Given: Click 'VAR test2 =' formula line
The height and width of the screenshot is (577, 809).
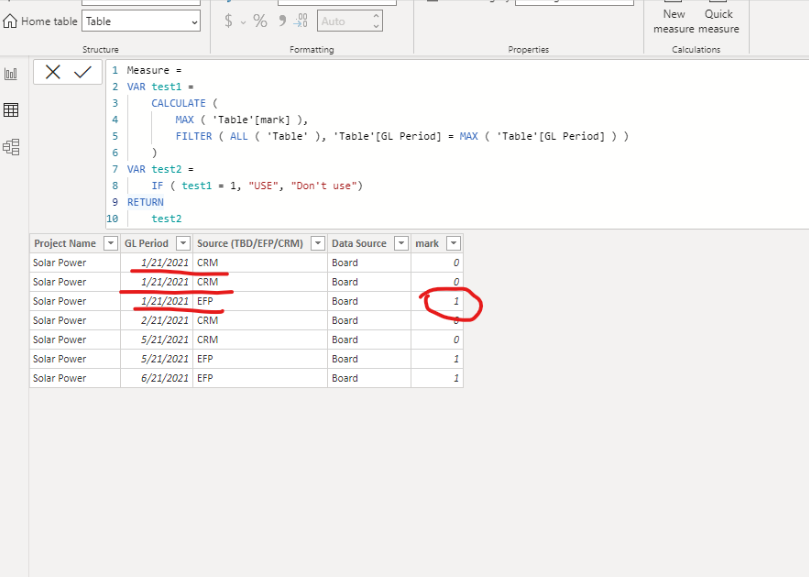Looking at the screenshot, I should [160, 169].
